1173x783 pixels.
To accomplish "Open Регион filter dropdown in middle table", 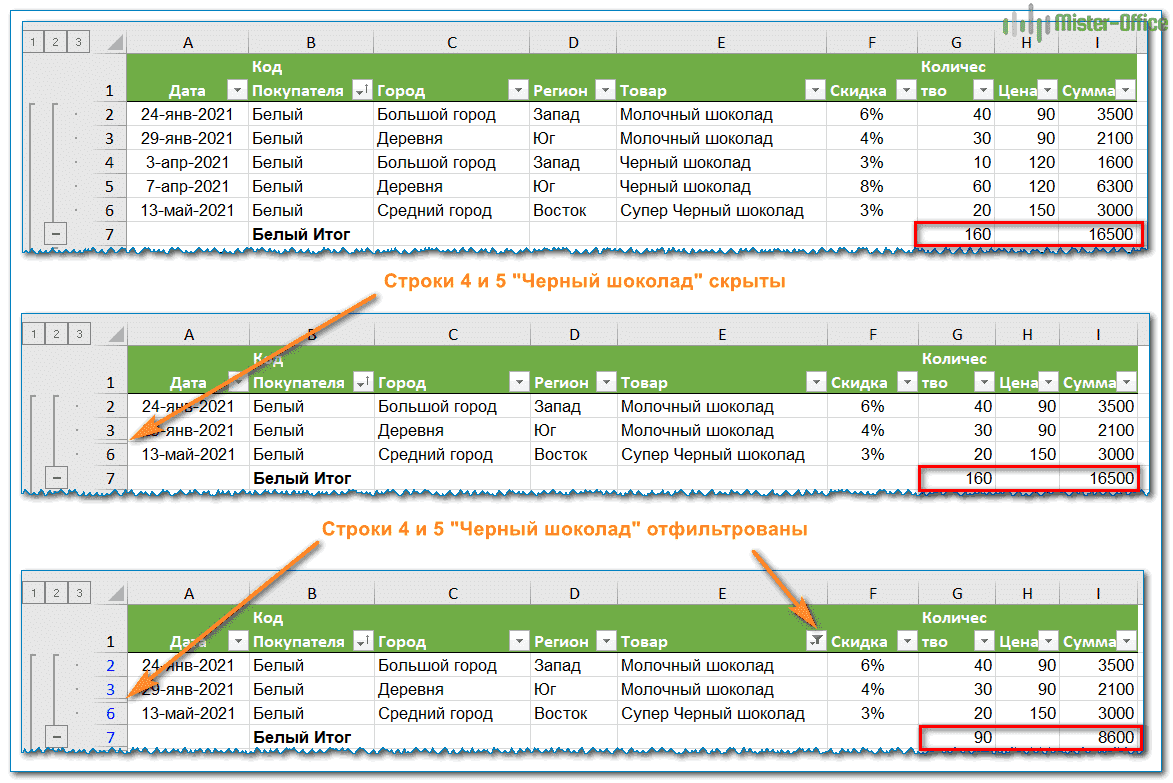I will click(x=605, y=383).
